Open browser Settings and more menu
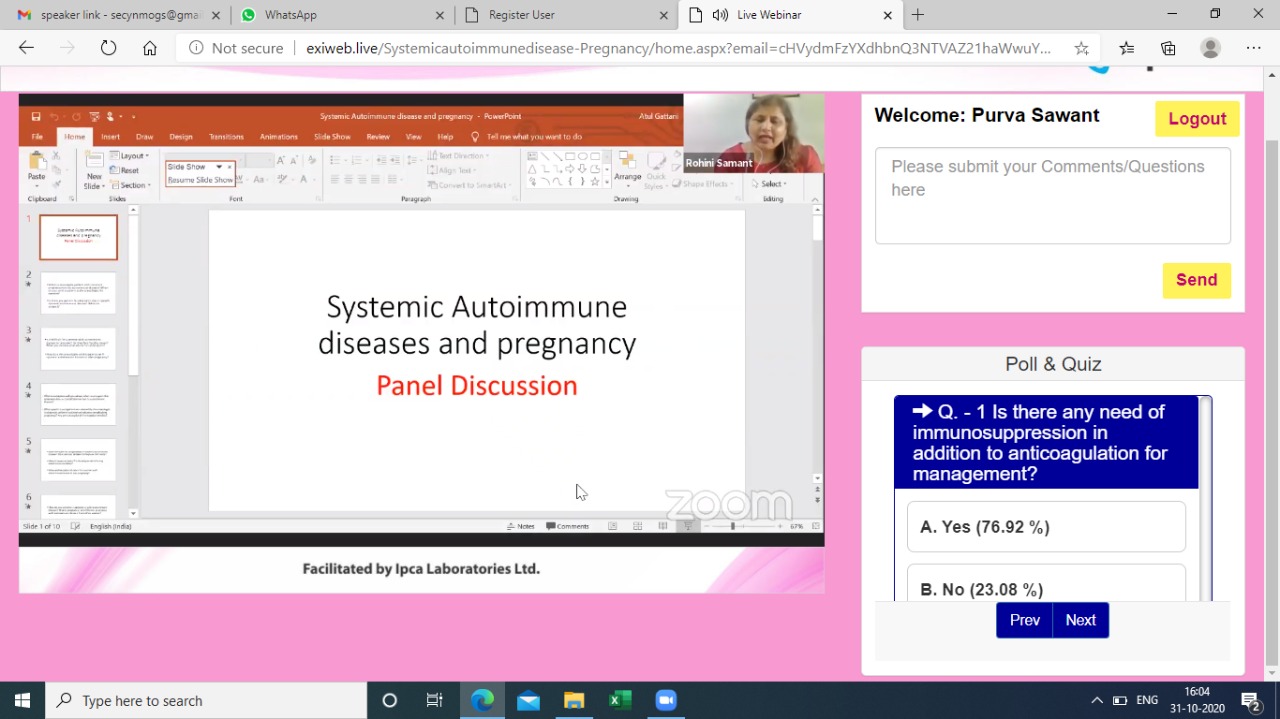 point(1253,48)
